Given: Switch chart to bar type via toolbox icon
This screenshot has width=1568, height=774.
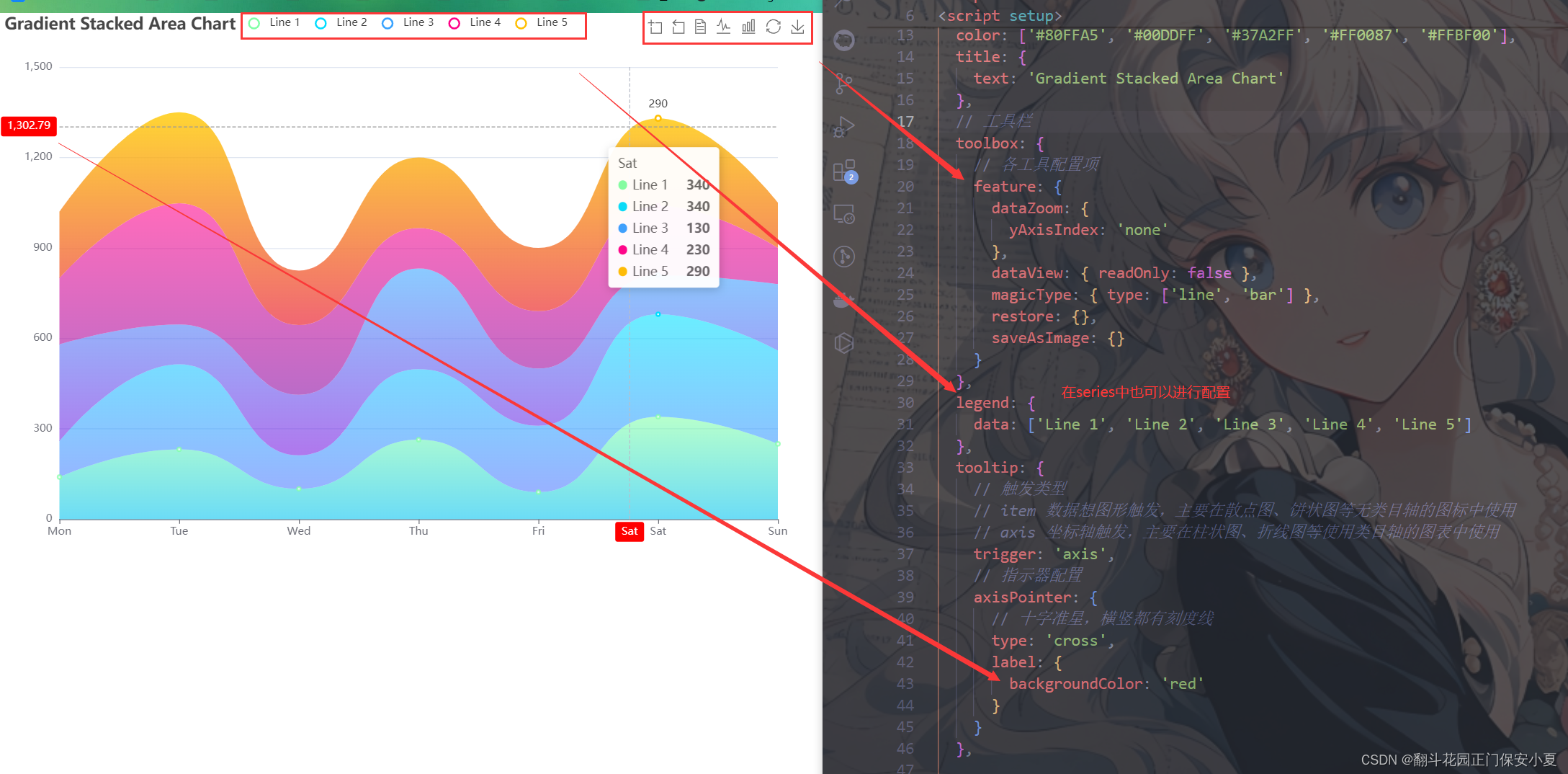Looking at the screenshot, I should point(748,27).
